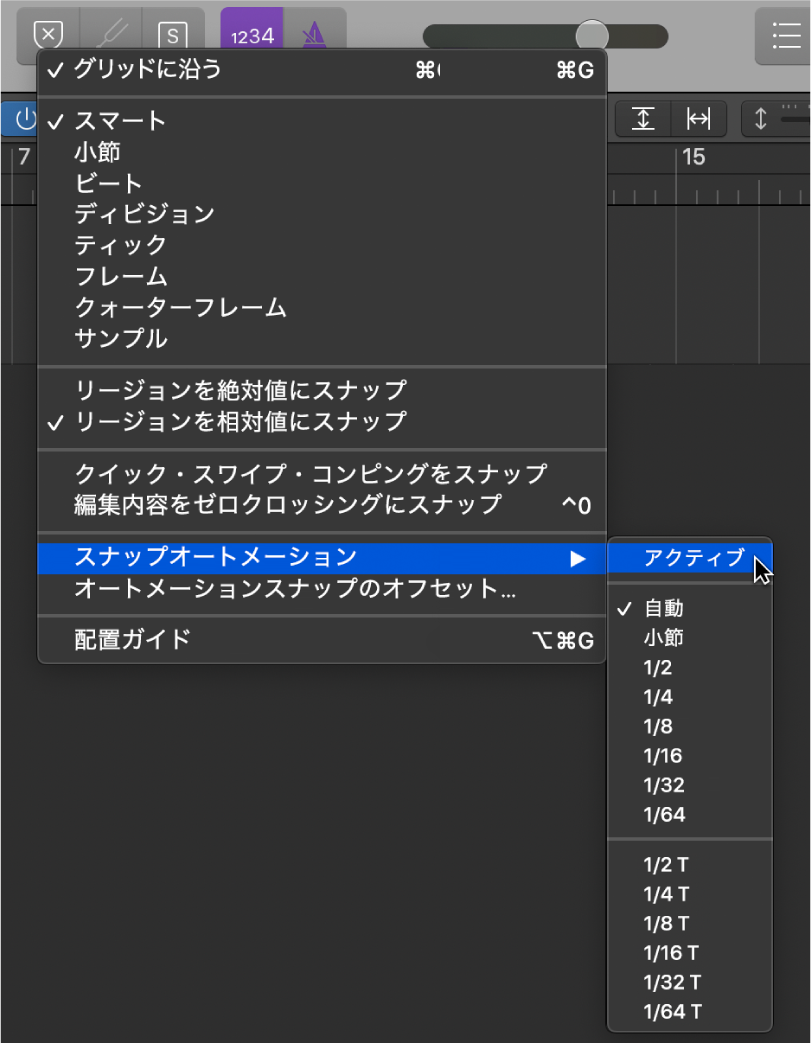
Task: Open the list editor icon top right
Action: [x=786, y=36]
